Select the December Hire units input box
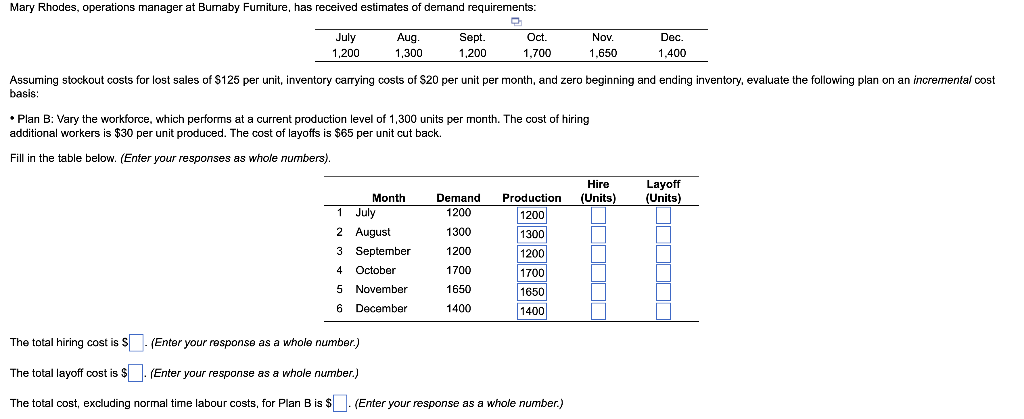 pyautogui.click(x=599, y=311)
